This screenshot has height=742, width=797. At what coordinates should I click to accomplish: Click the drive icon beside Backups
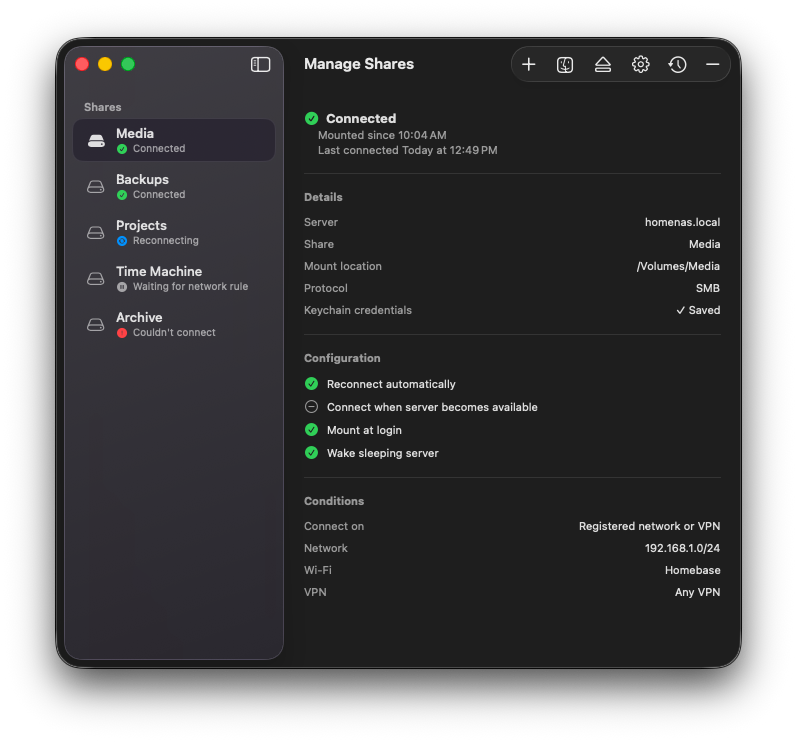click(x=96, y=187)
